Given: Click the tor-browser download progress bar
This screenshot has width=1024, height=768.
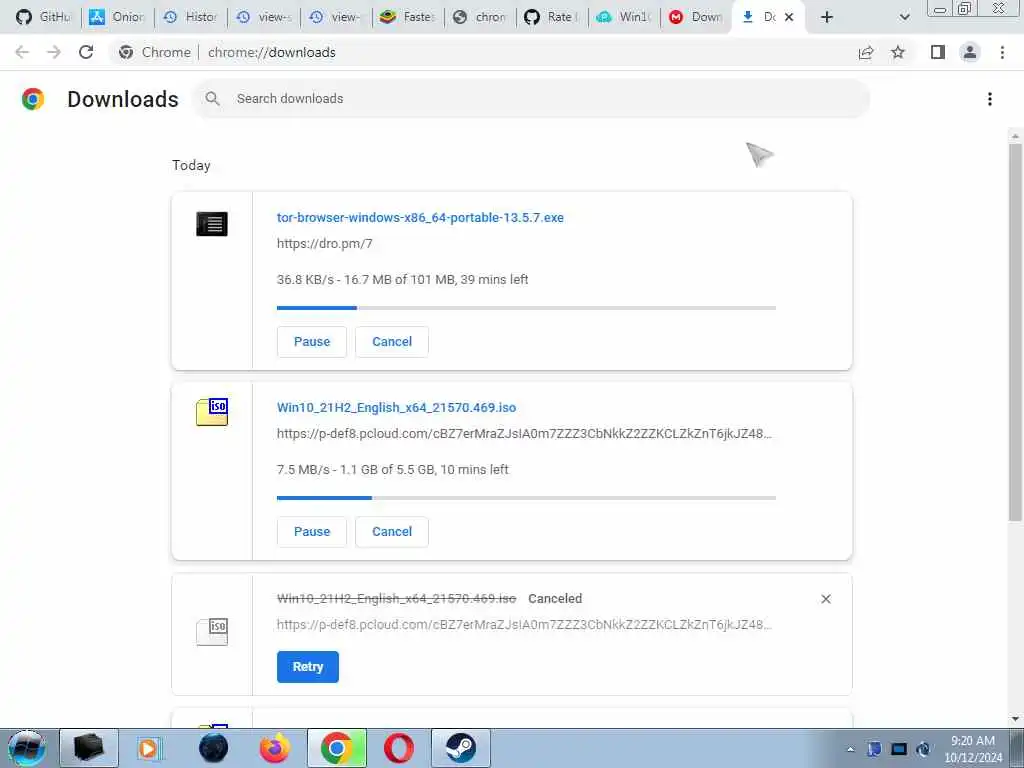Looking at the screenshot, I should click(x=526, y=308).
